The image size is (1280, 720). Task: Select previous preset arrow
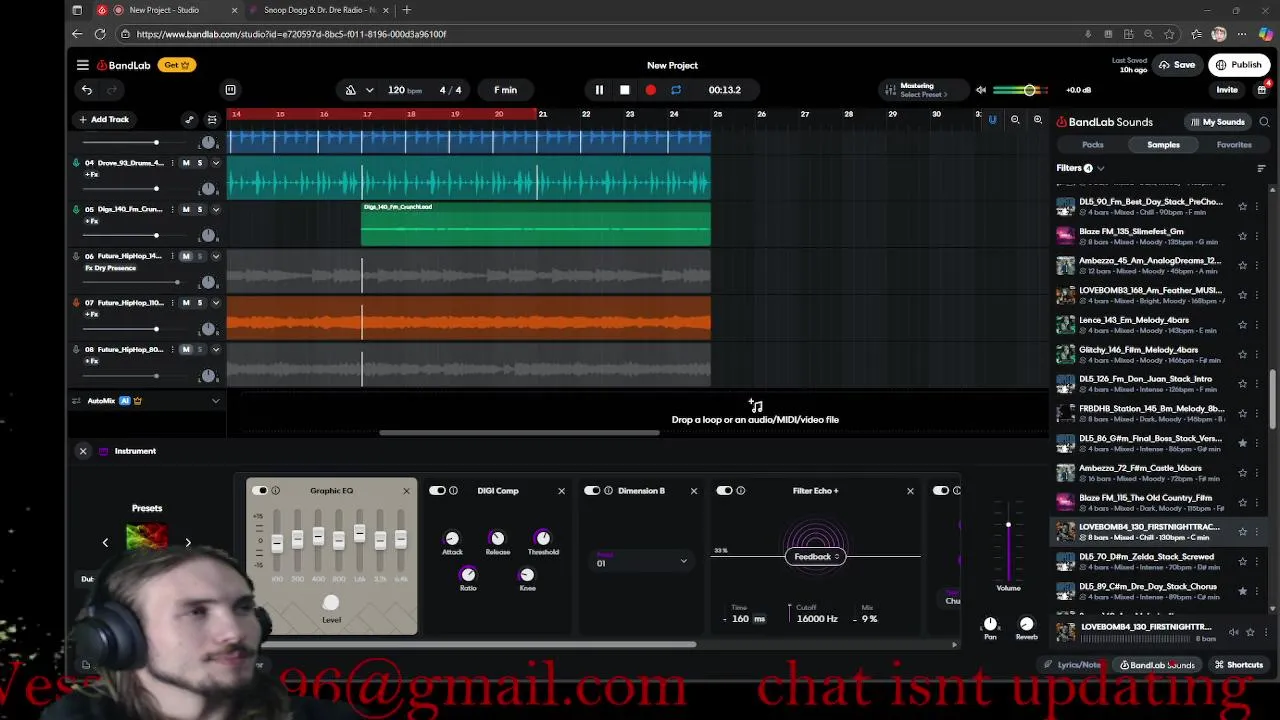[105, 542]
